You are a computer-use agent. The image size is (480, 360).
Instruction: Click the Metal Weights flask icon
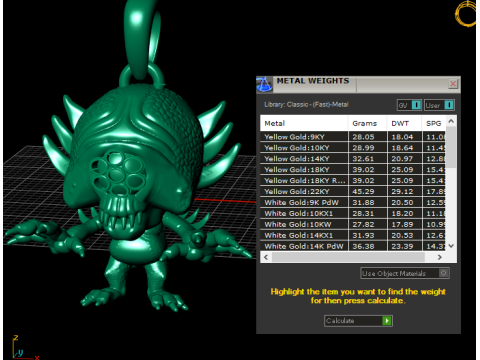coord(264,84)
